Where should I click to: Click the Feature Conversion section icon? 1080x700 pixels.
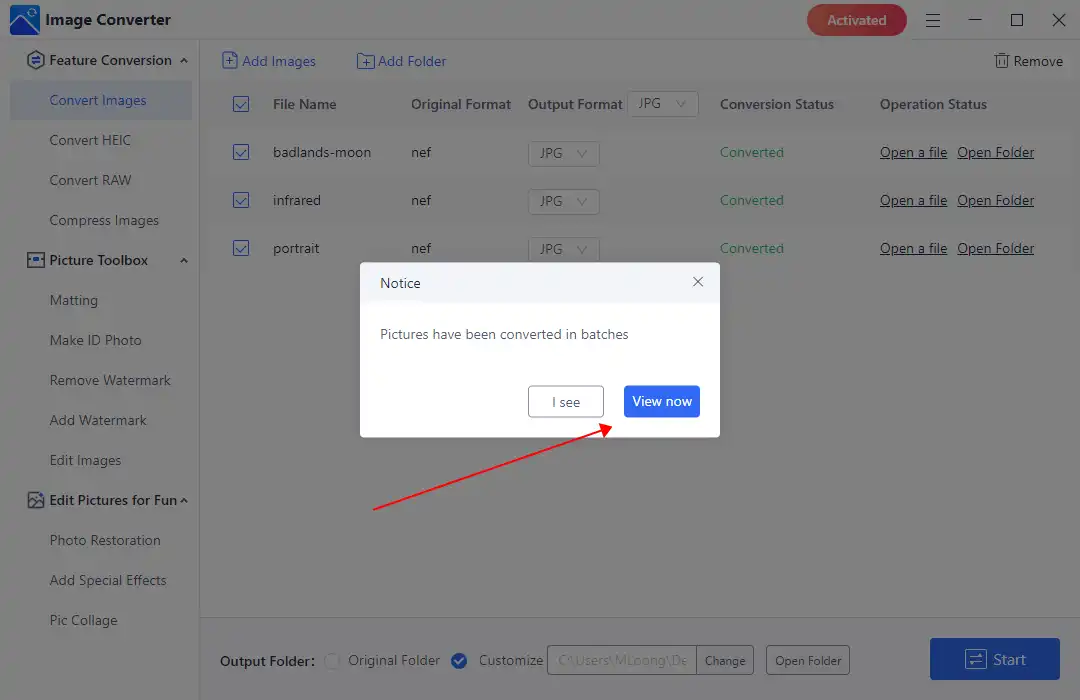coord(36,60)
